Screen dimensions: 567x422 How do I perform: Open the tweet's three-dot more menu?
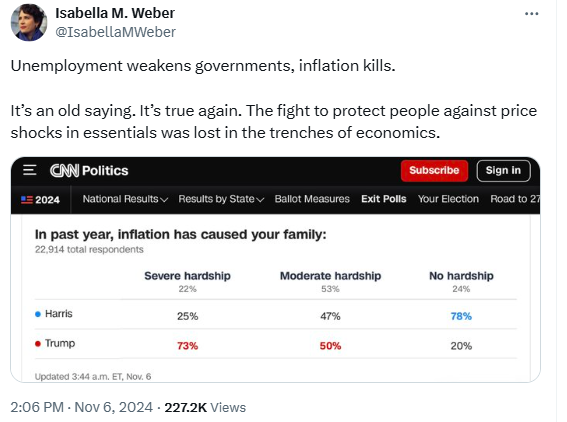click(531, 14)
